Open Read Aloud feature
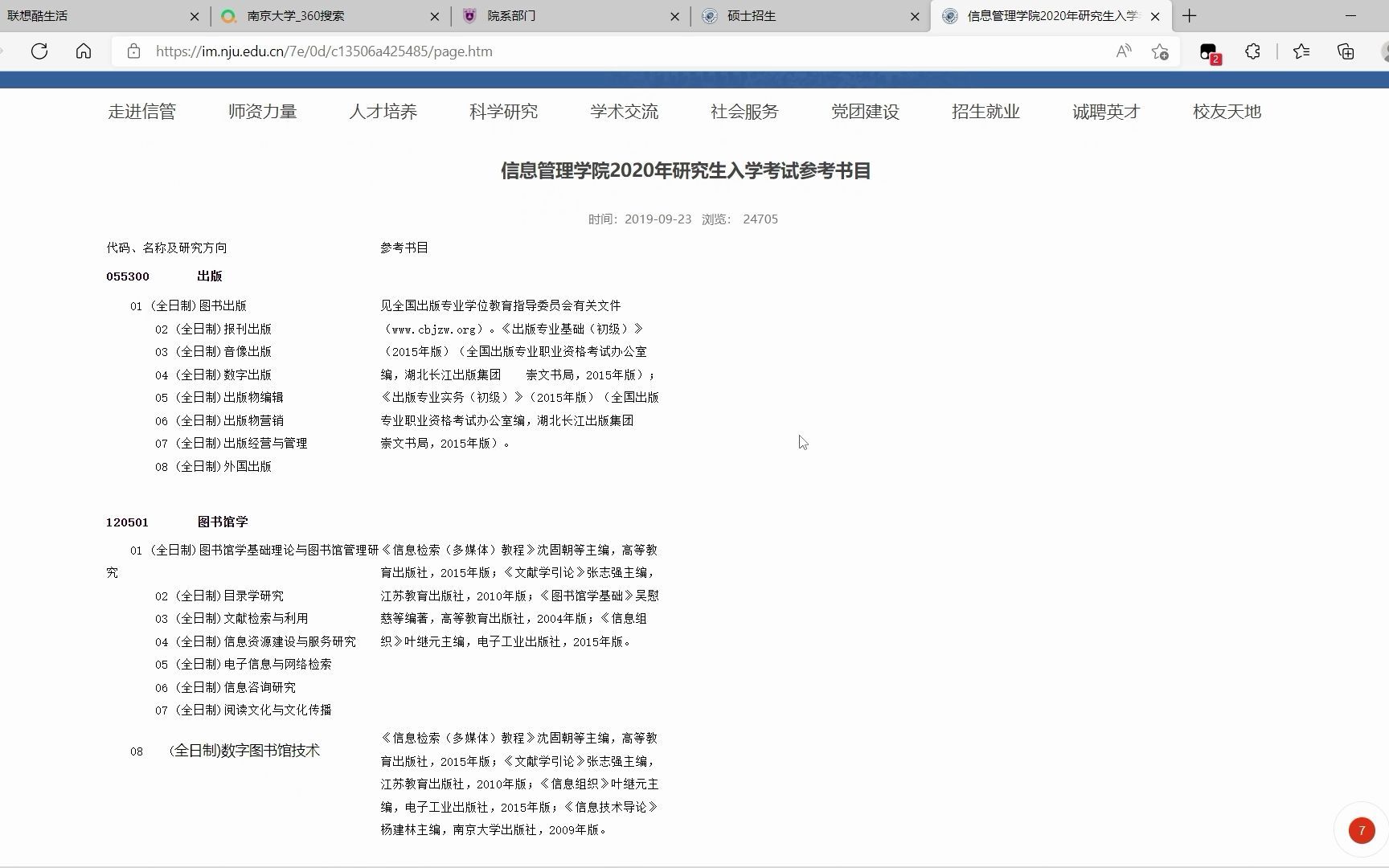Image resolution: width=1389 pixels, height=868 pixels. tap(1124, 51)
